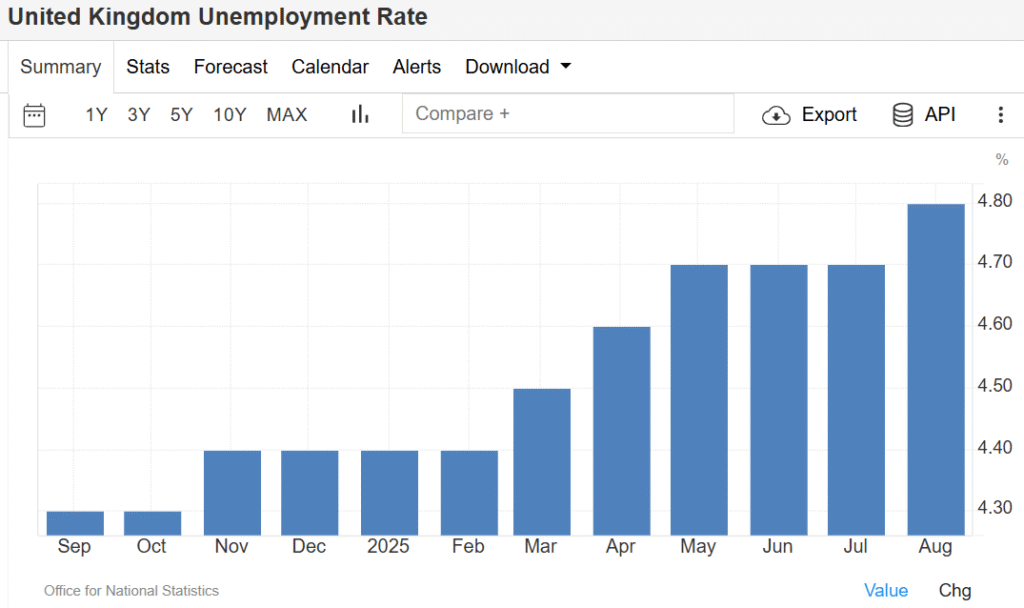Select the Value display option
The height and width of the screenshot is (608, 1024).
tap(886, 591)
